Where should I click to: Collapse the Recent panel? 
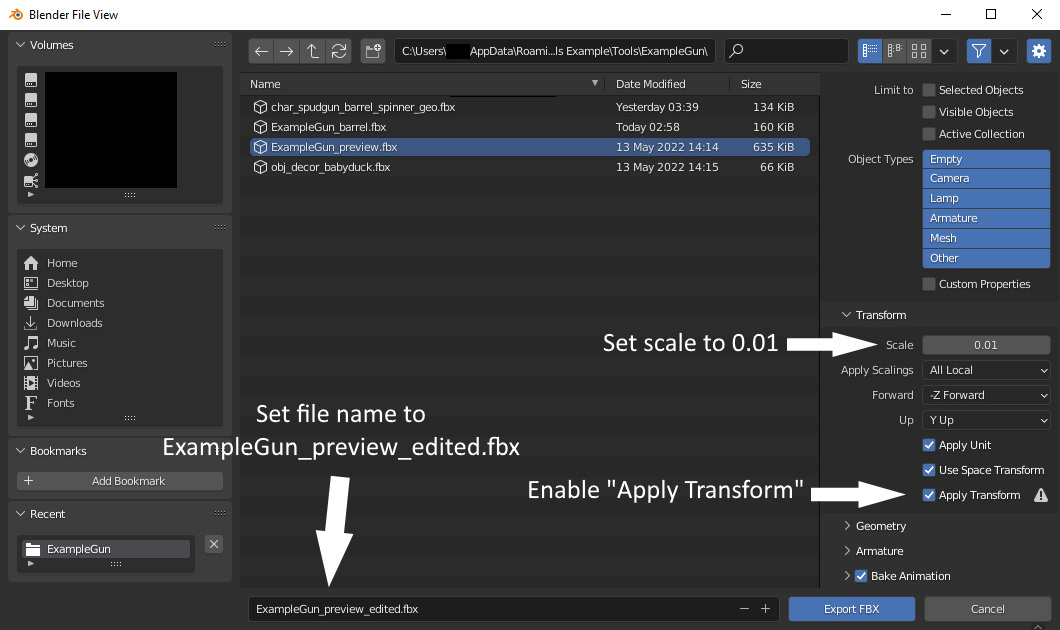click(x=20, y=514)
